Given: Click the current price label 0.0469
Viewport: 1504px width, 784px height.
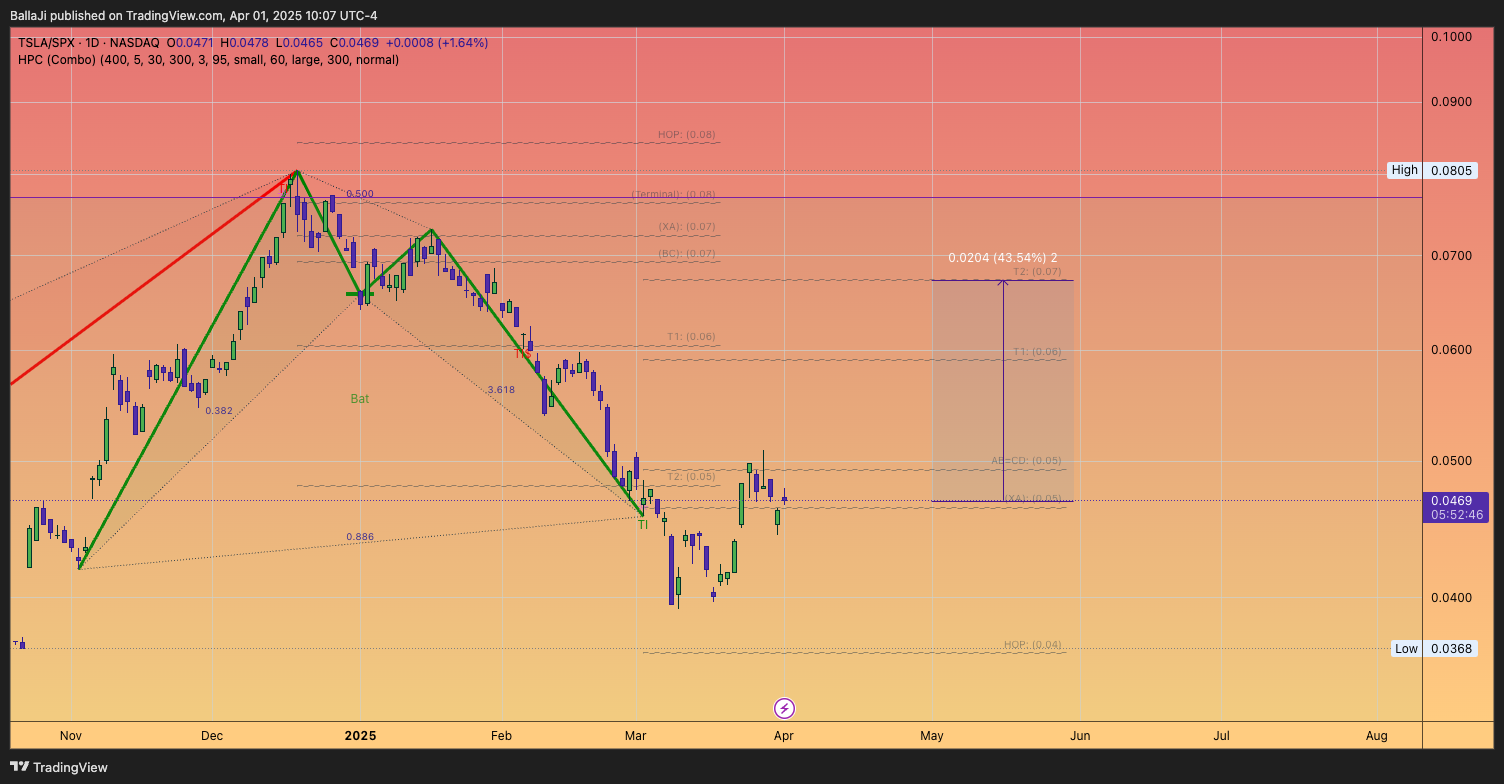Looking at the screenshot, I should pos(1451,500).
